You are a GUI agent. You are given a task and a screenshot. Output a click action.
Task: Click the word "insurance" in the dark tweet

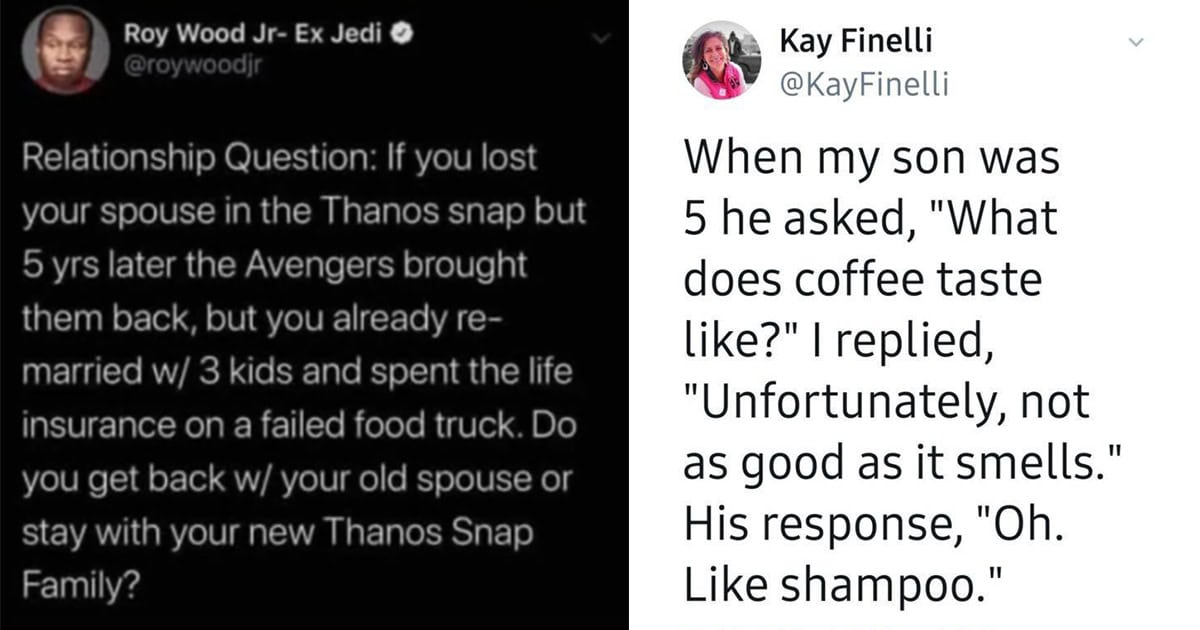pos(82,427)
